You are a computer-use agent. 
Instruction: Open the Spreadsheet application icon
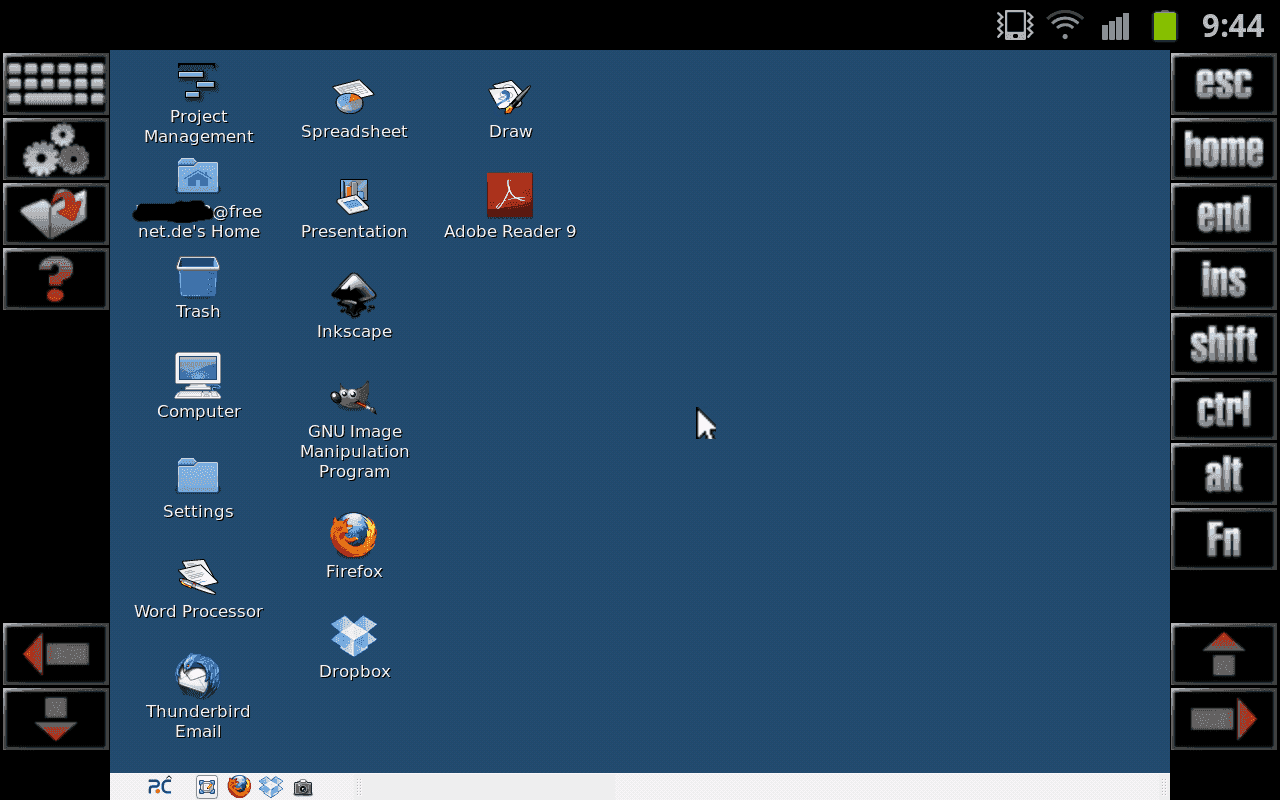click(x=353, y=97)
